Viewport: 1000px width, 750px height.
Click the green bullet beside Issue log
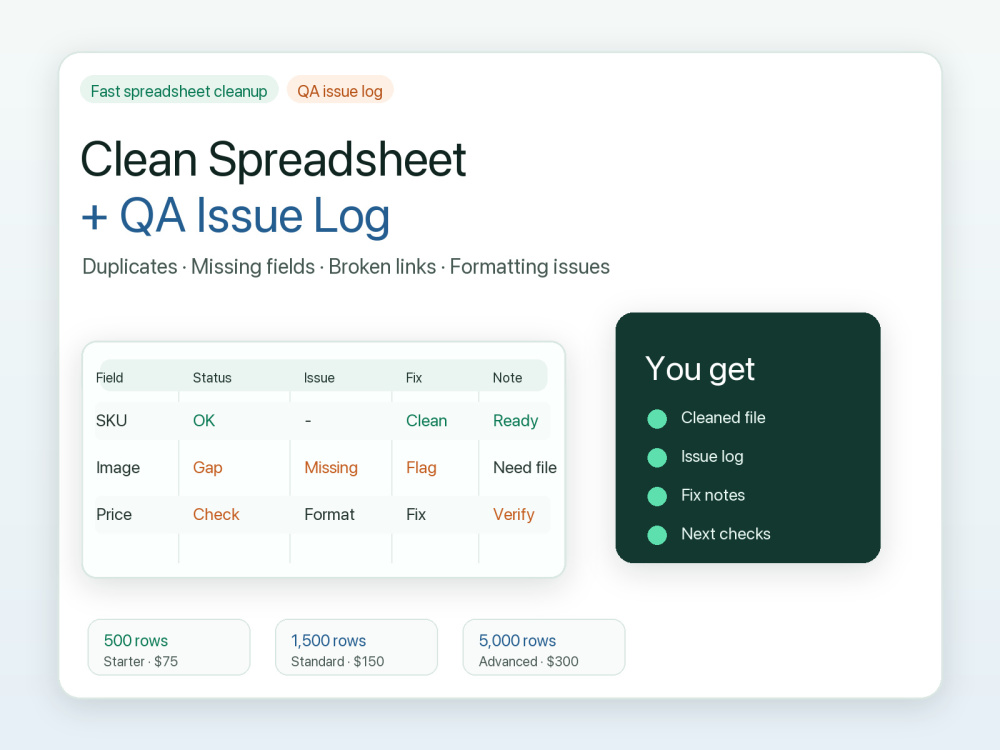pyautogui.click(x=657, y=457)
